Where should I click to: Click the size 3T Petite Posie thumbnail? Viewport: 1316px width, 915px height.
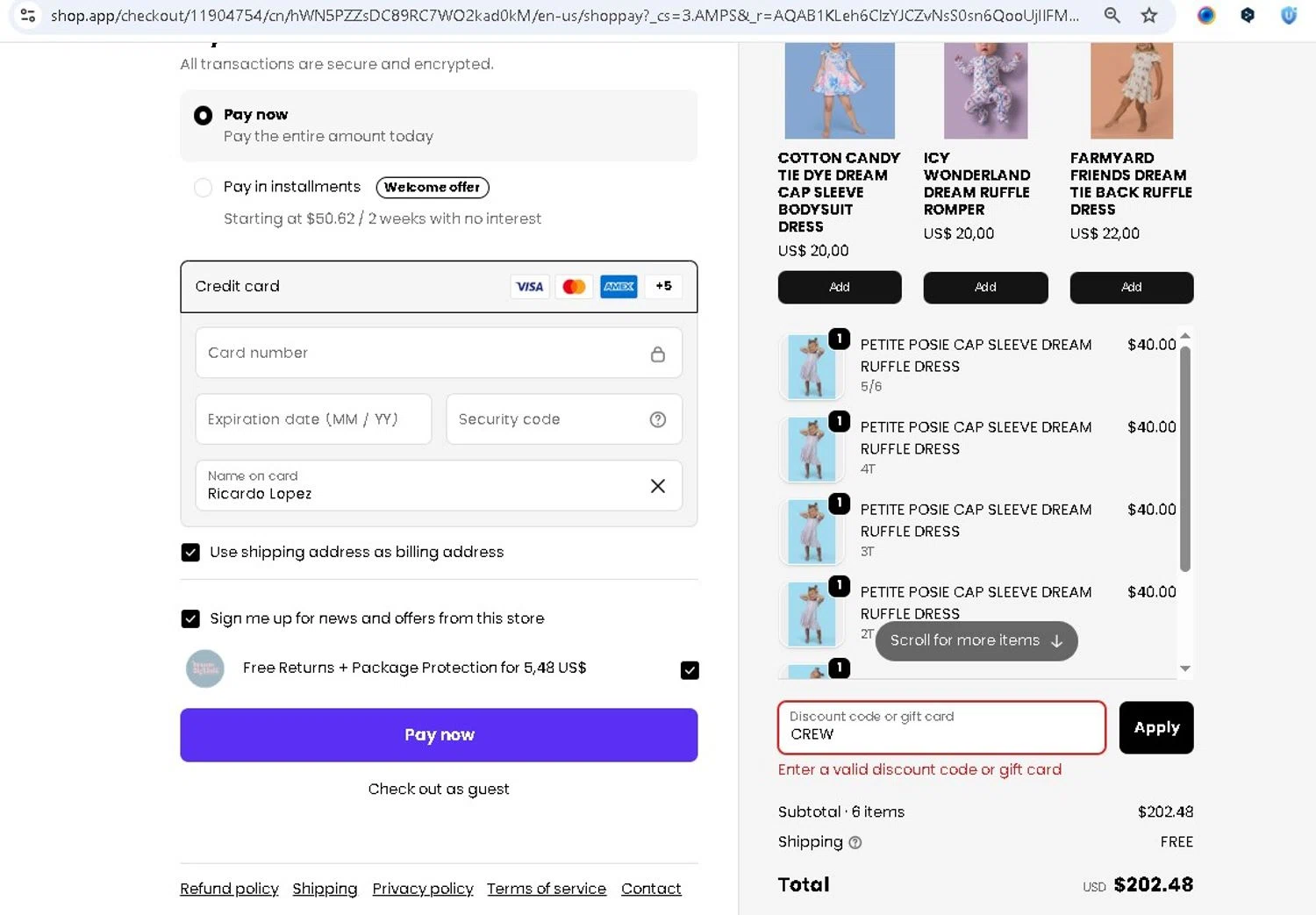pos(812,532)
